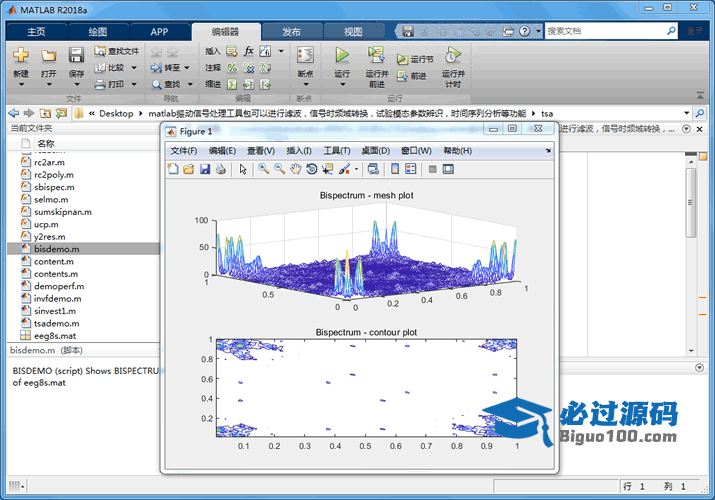Click the Go To (转至) icon
Screen dimensions: 715x500
(156, 67)
